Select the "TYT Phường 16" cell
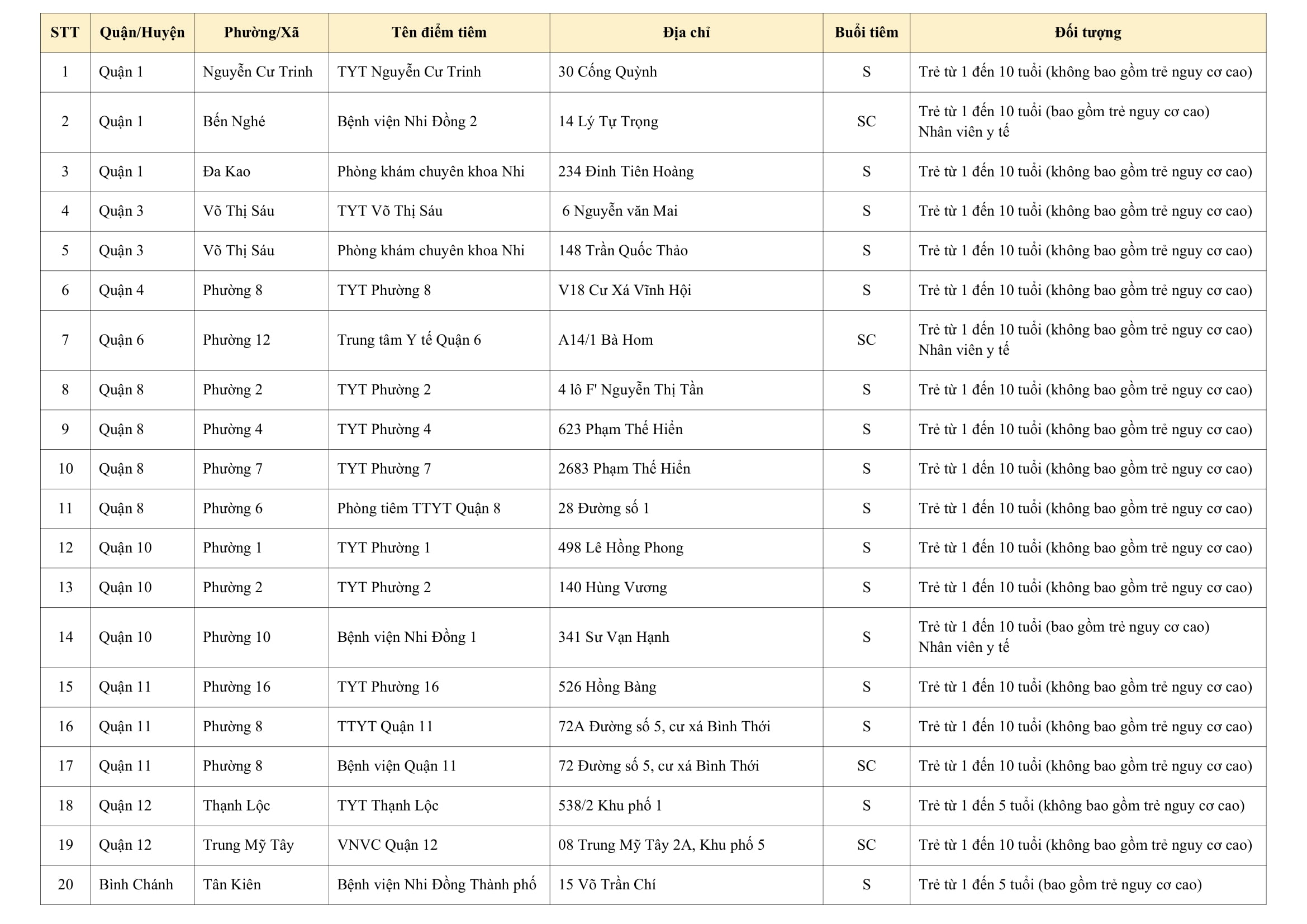The height and width of the screenshot is (924, 1307). click(388, 687)
